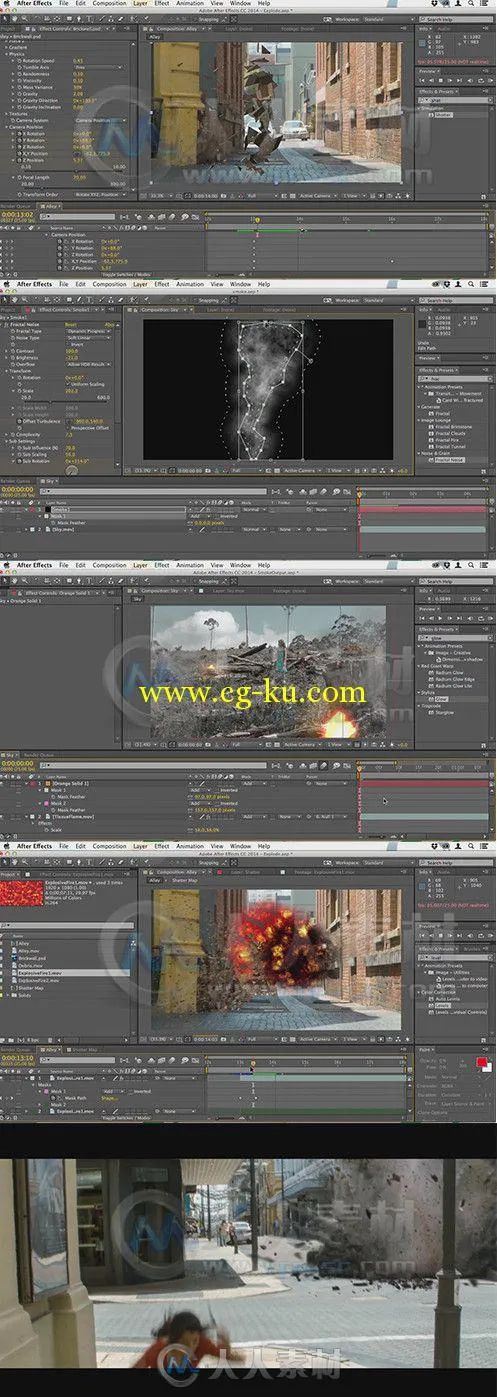Open Noise Type dropdown showing Soft Linear
Screen dimensions: 497x1397
90,337
